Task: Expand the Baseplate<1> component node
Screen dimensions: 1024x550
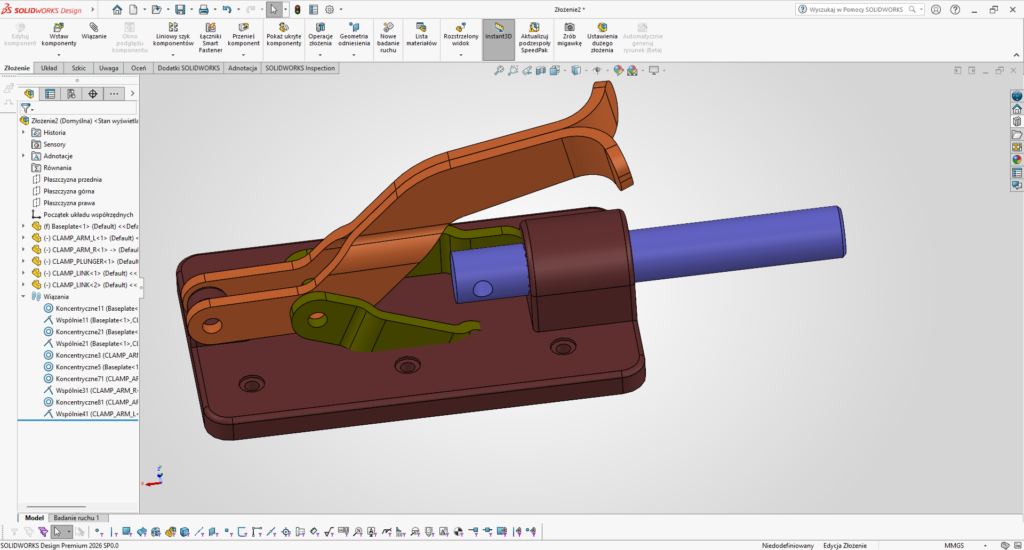Action: (24, 226)
